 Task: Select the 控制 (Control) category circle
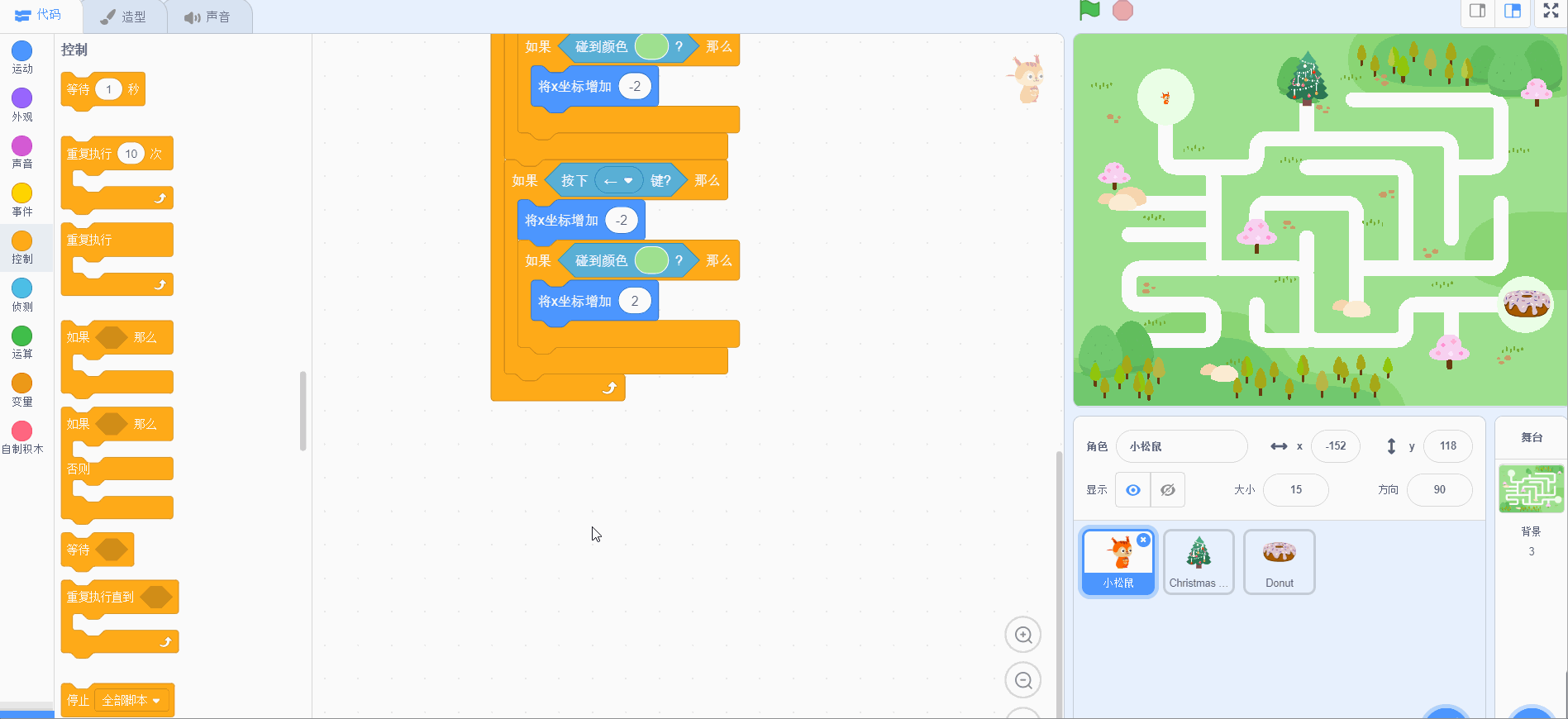(22, 240)
